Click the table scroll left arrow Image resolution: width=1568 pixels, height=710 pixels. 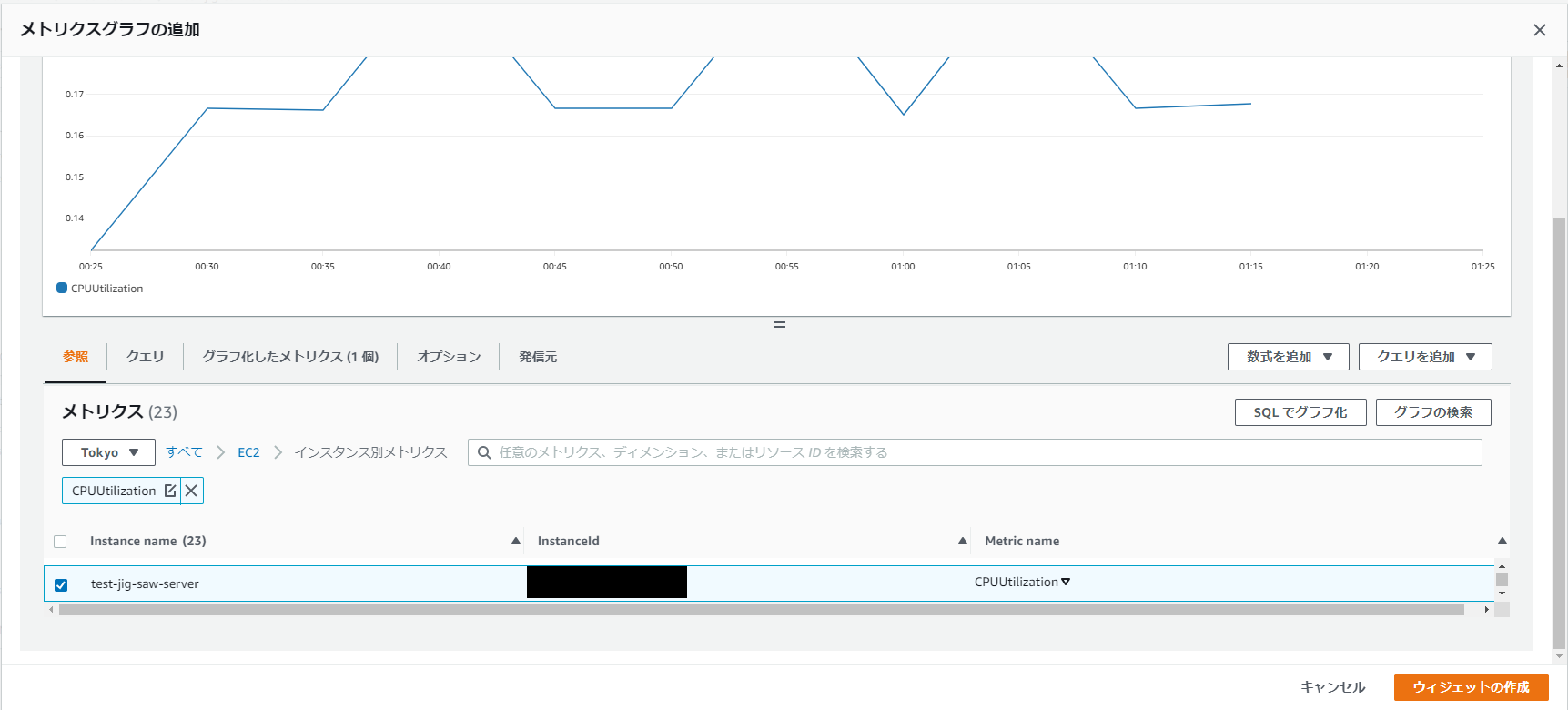[x=51, y=609]
